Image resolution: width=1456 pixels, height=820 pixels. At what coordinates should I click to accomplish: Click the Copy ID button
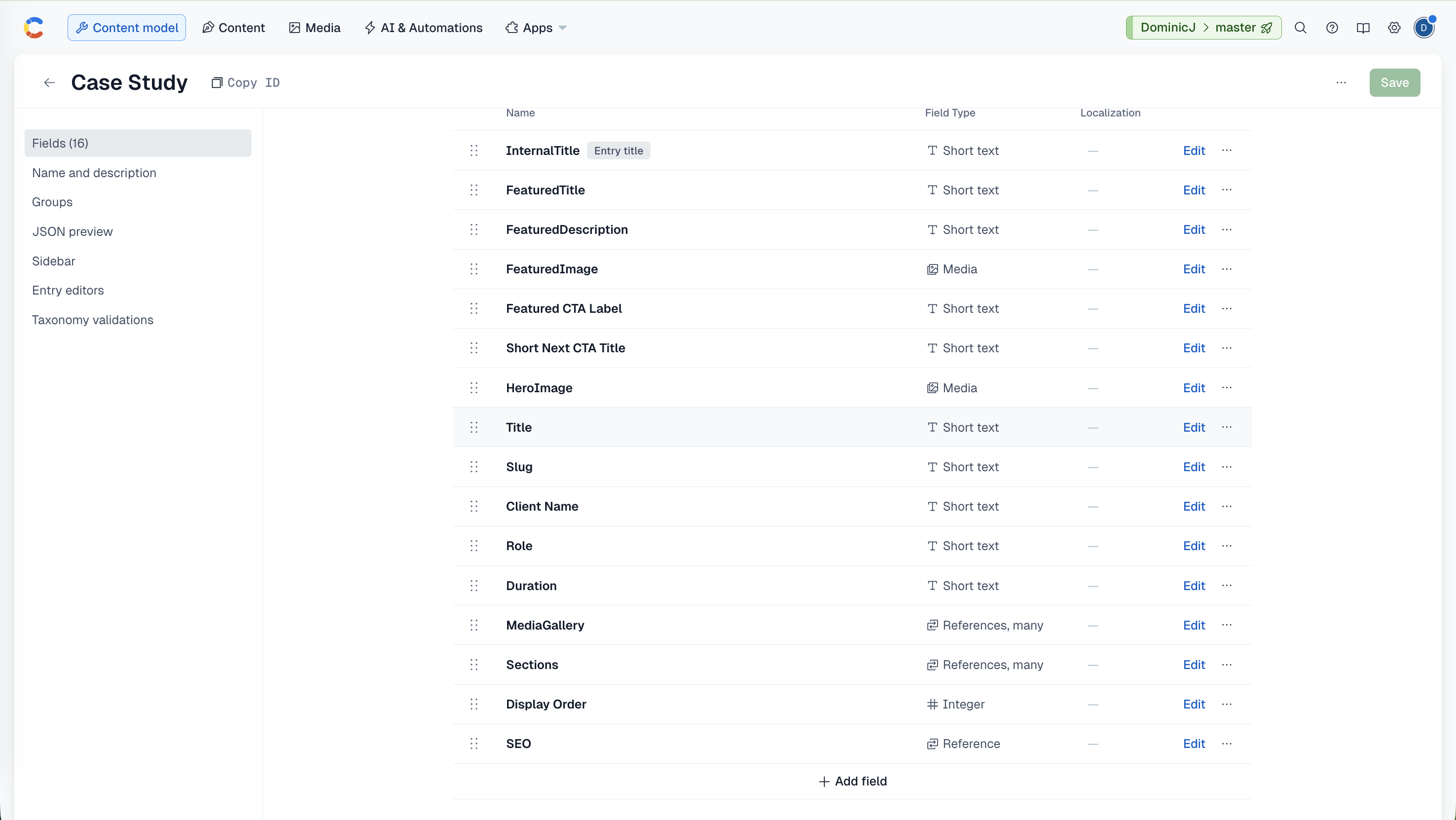(246, 82)
